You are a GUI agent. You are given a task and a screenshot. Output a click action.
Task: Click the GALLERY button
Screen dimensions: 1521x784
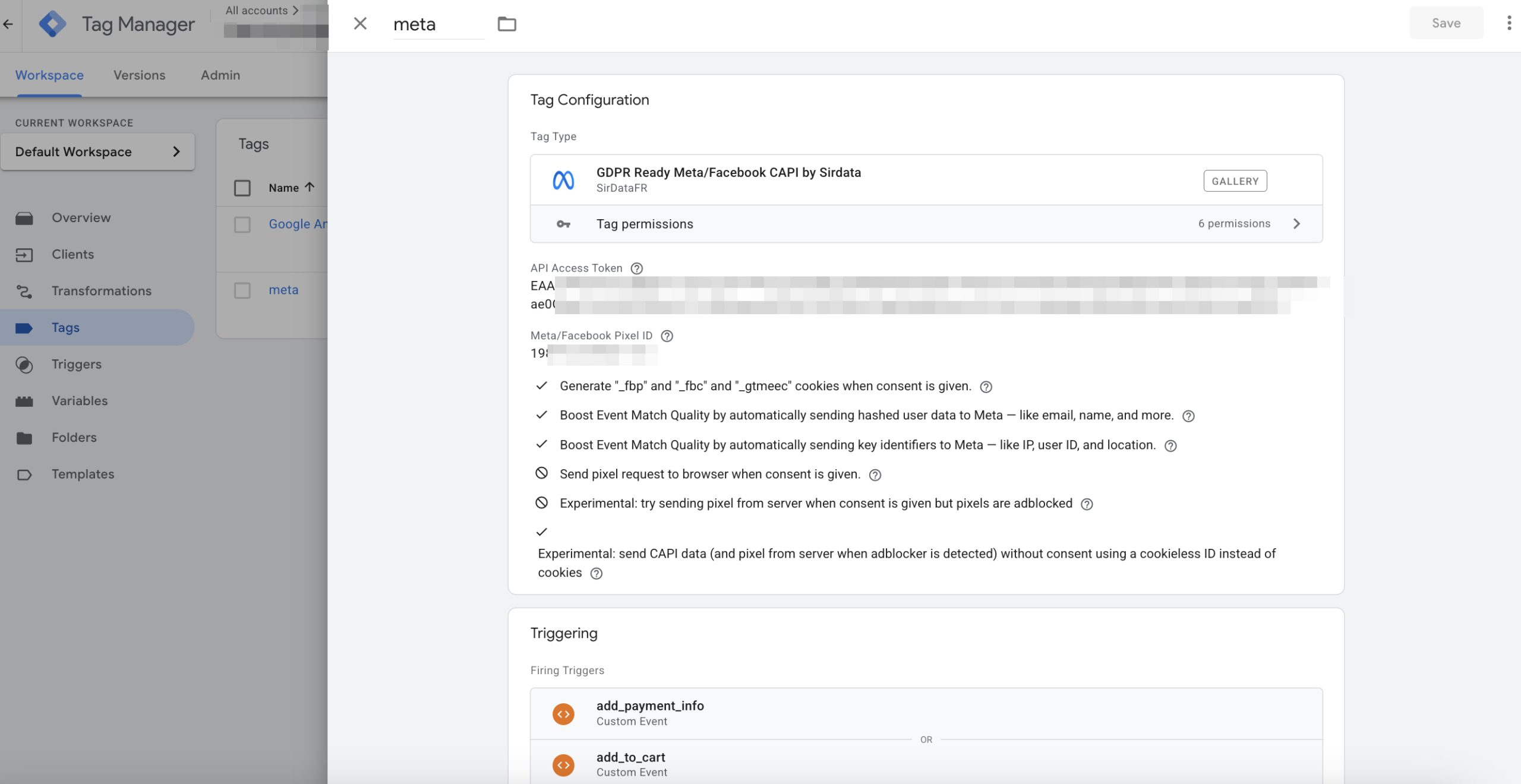(x=1235, y=181)
